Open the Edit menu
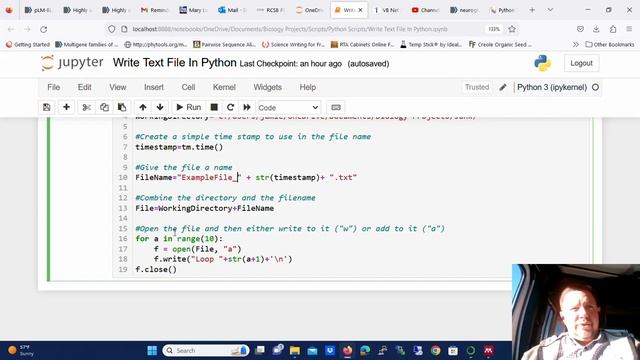 84,87
